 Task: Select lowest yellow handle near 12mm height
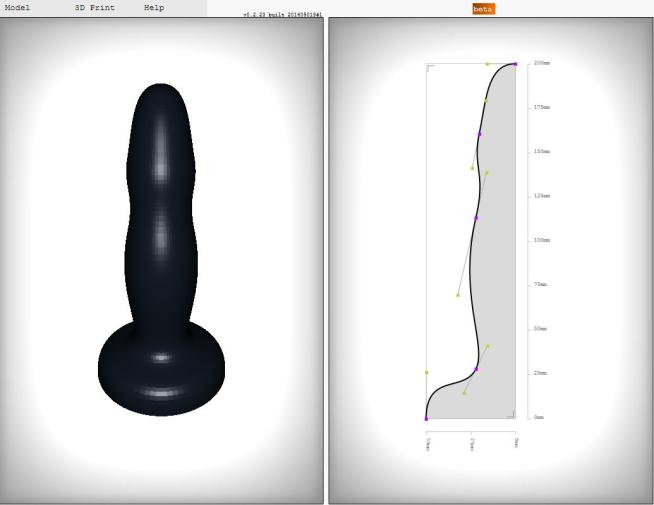coord(464,393)
